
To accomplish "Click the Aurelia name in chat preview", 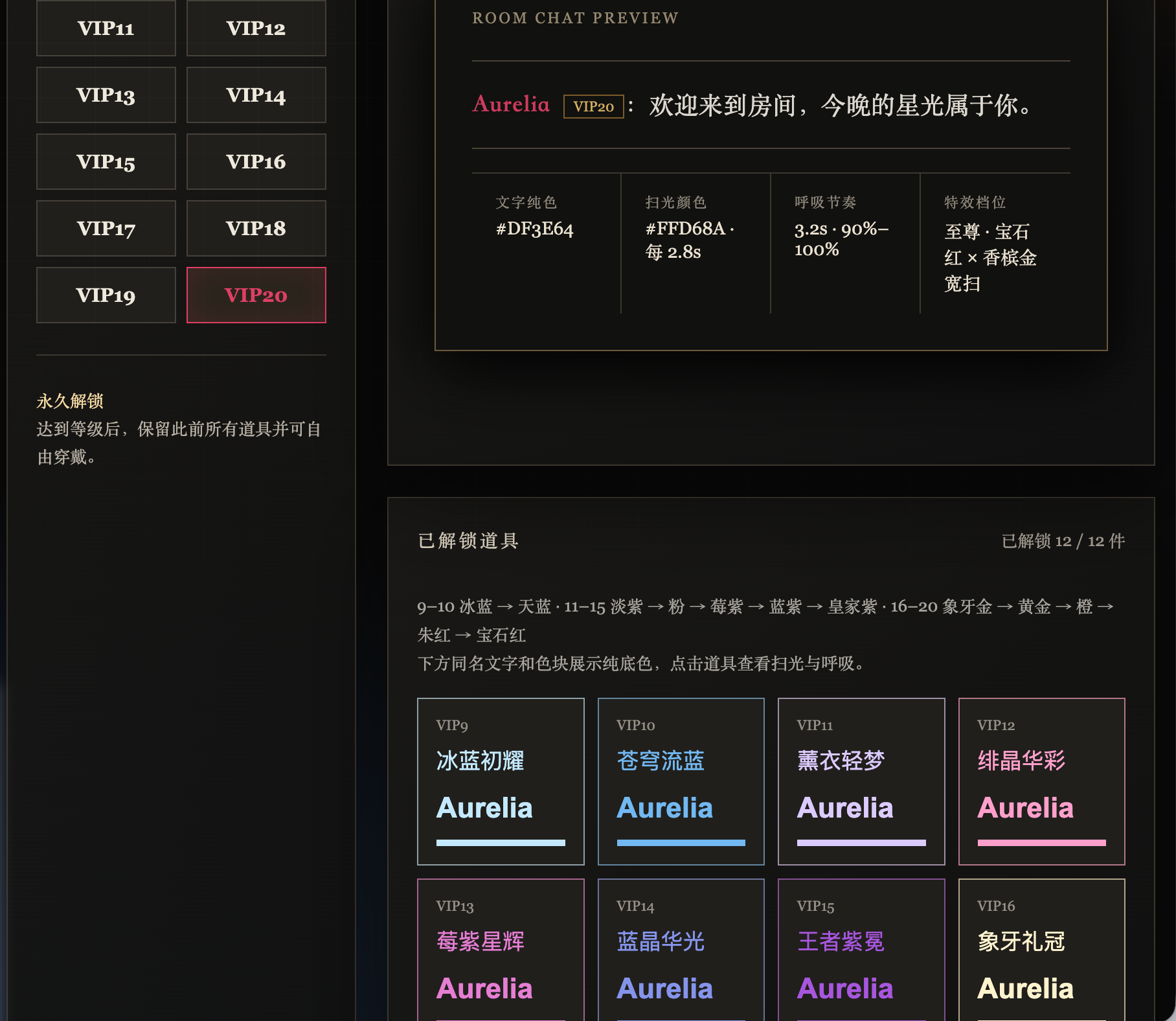I will (x=511, y=104).
